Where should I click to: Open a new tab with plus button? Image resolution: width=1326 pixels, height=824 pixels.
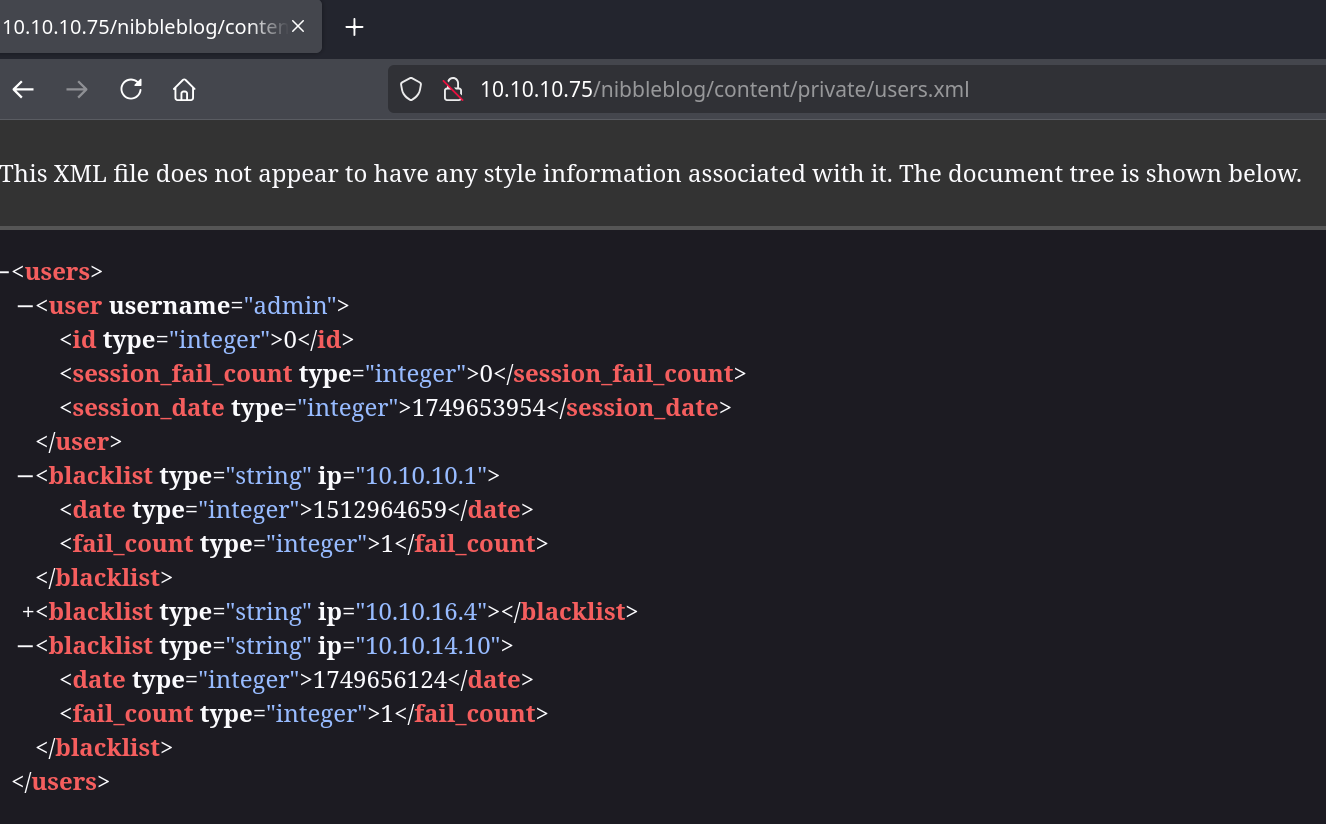(354, 27)
